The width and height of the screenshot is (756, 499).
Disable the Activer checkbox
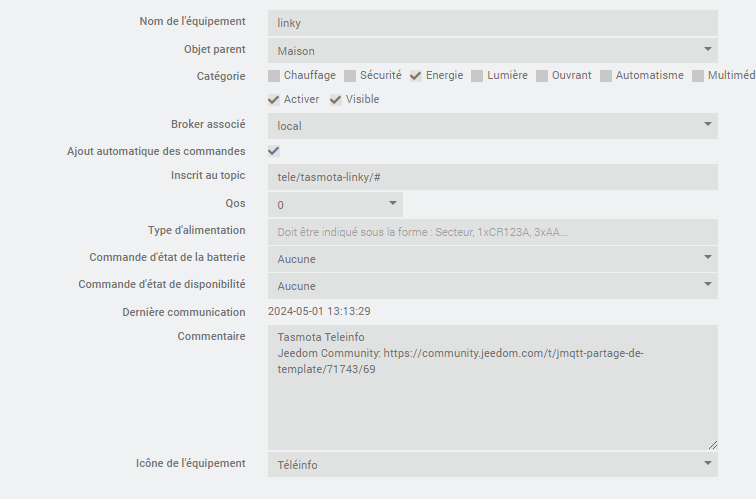[x=274, y=100]
